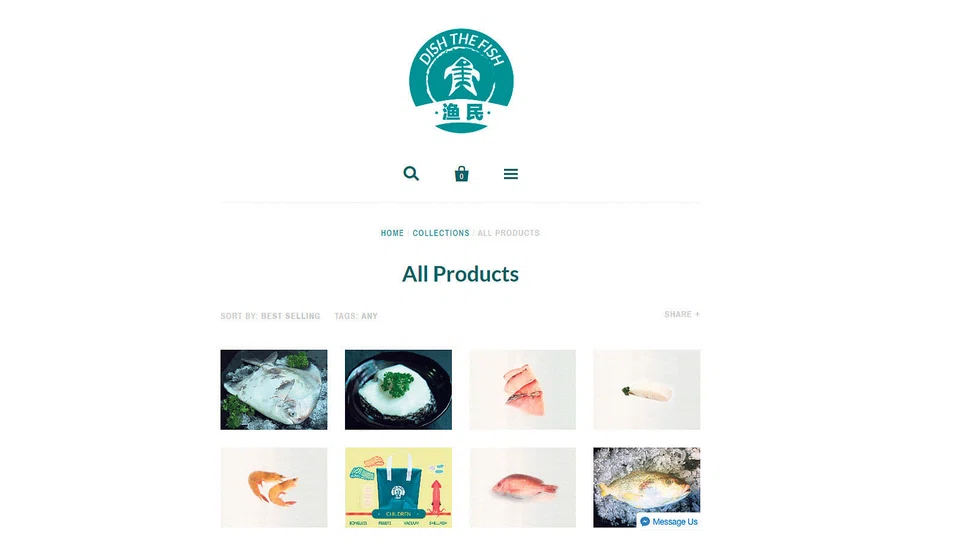This screenshot has width=960, height=540.
Task: Click the Dish The Fish logo
Action: coord(461,80)
